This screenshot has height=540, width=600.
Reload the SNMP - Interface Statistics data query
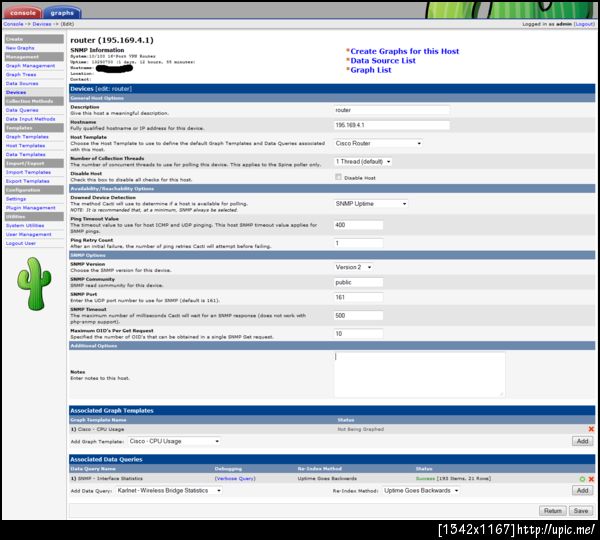(x=582, y=479)
